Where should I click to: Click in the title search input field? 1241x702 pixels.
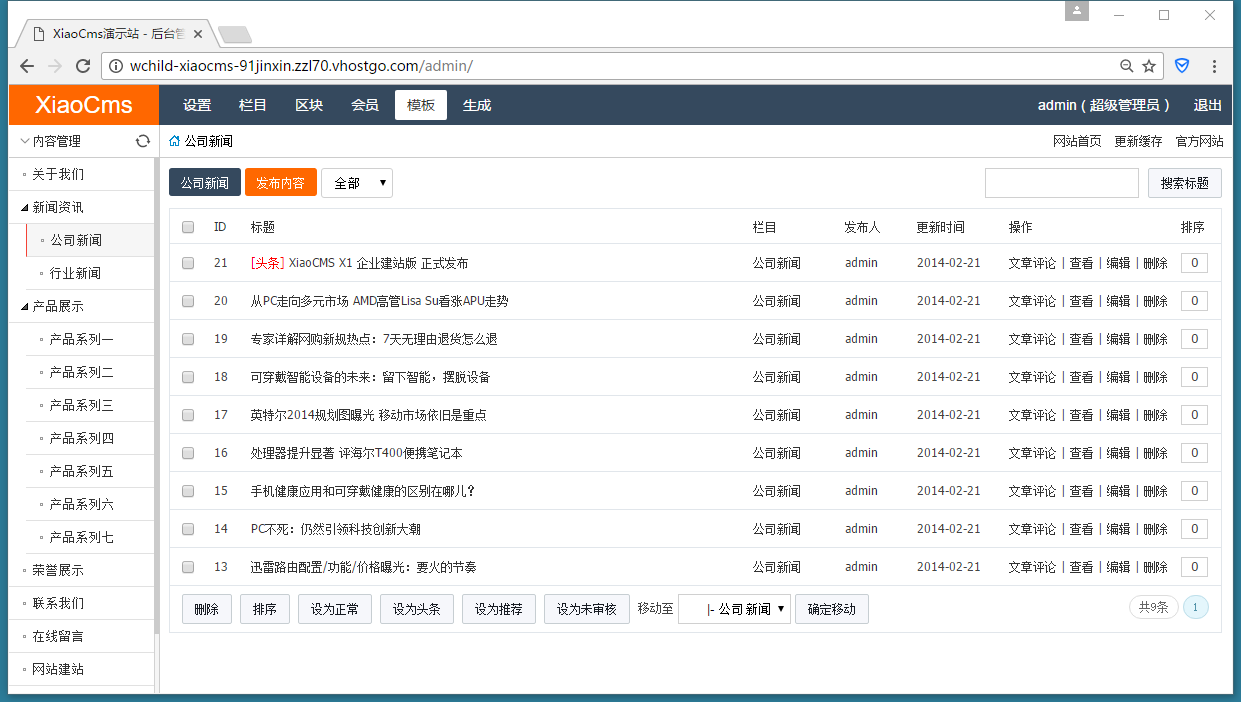click(x=1062, y=183)
